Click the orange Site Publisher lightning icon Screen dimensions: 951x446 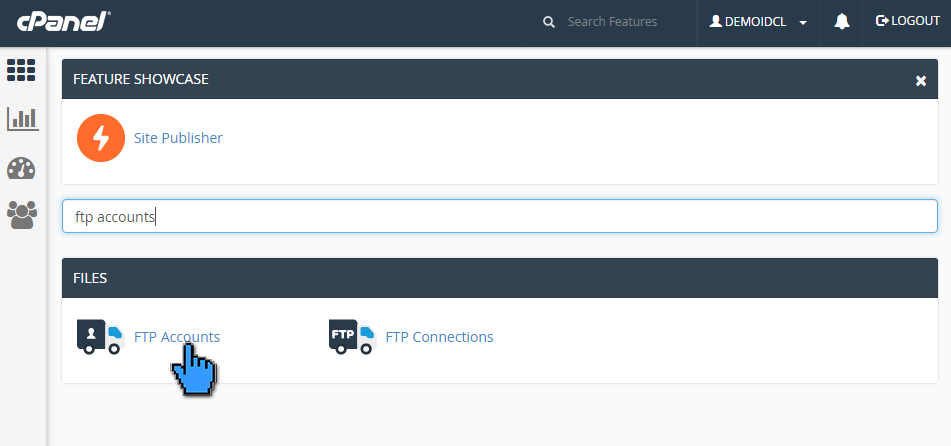tap(101, 138)
